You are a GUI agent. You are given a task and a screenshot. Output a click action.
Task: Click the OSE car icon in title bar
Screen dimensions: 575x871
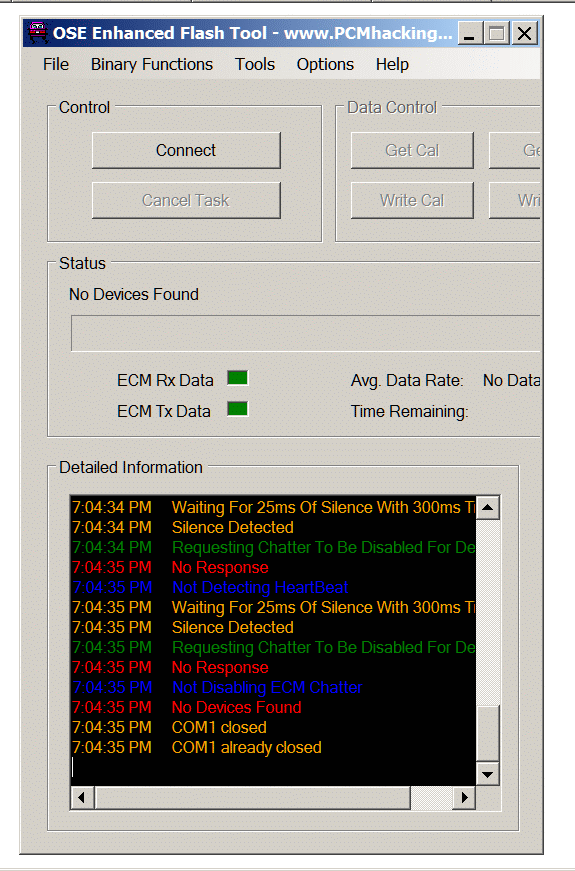[37, 33]
